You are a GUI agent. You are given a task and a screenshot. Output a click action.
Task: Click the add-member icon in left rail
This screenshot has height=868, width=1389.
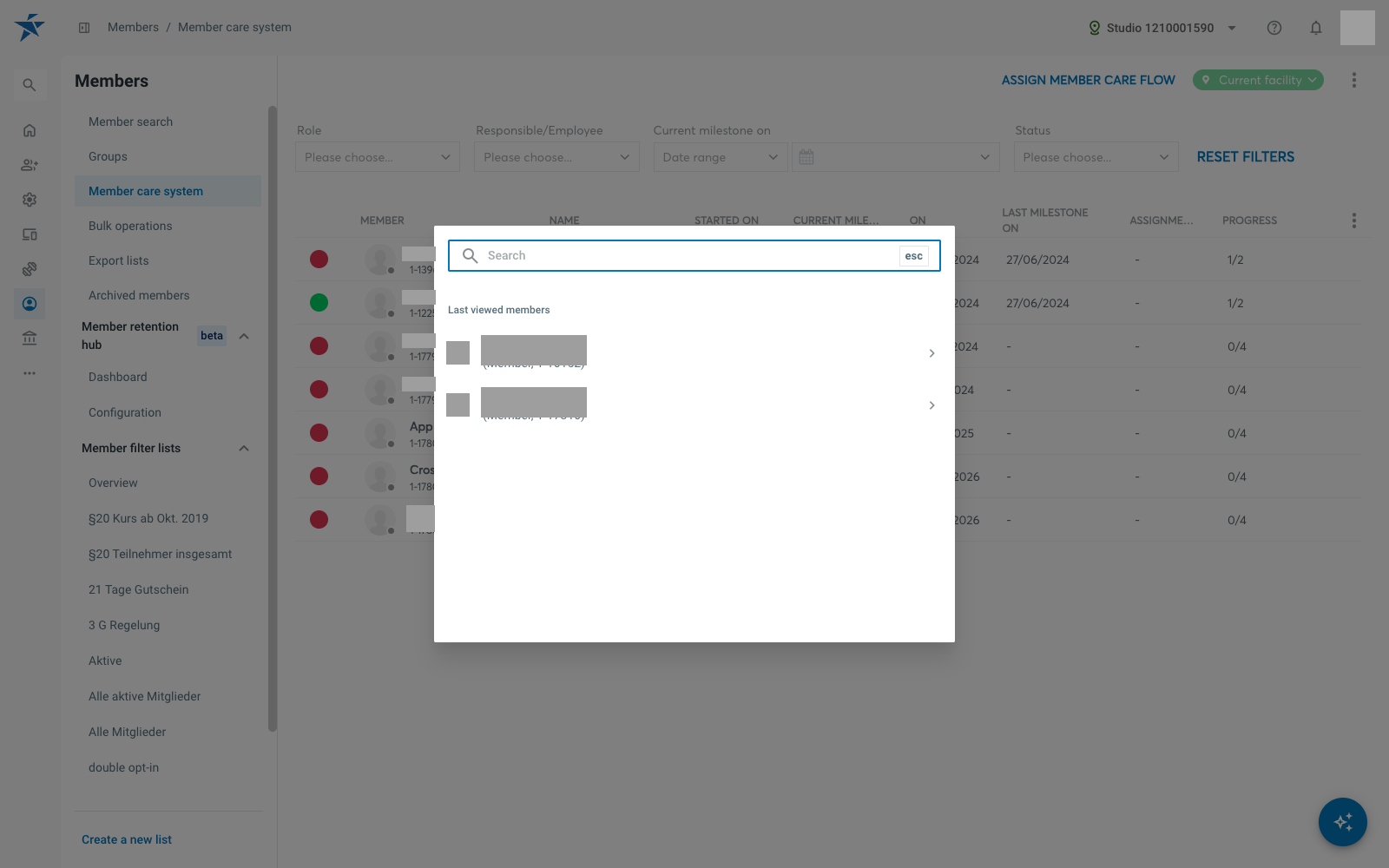pyautogui.click(x=30, y=165)
